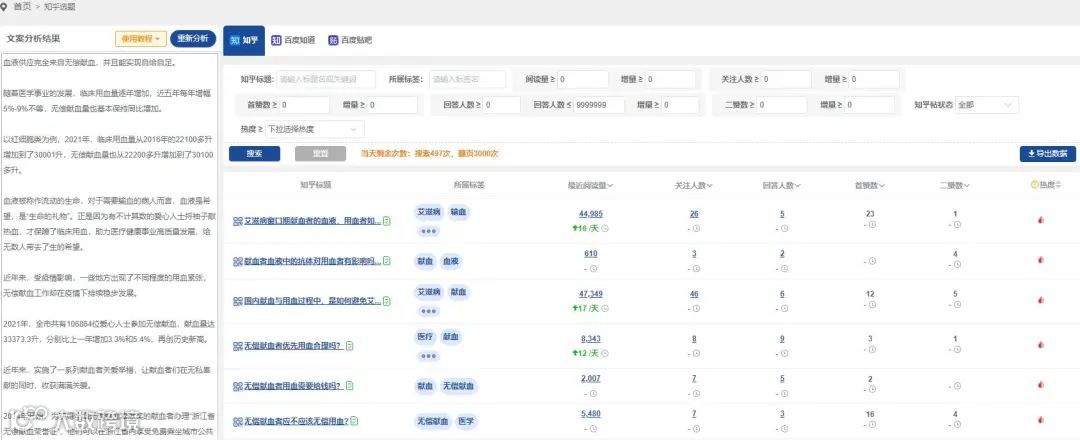Focus the 首赞数 ≥ input field

click(306, 105)
